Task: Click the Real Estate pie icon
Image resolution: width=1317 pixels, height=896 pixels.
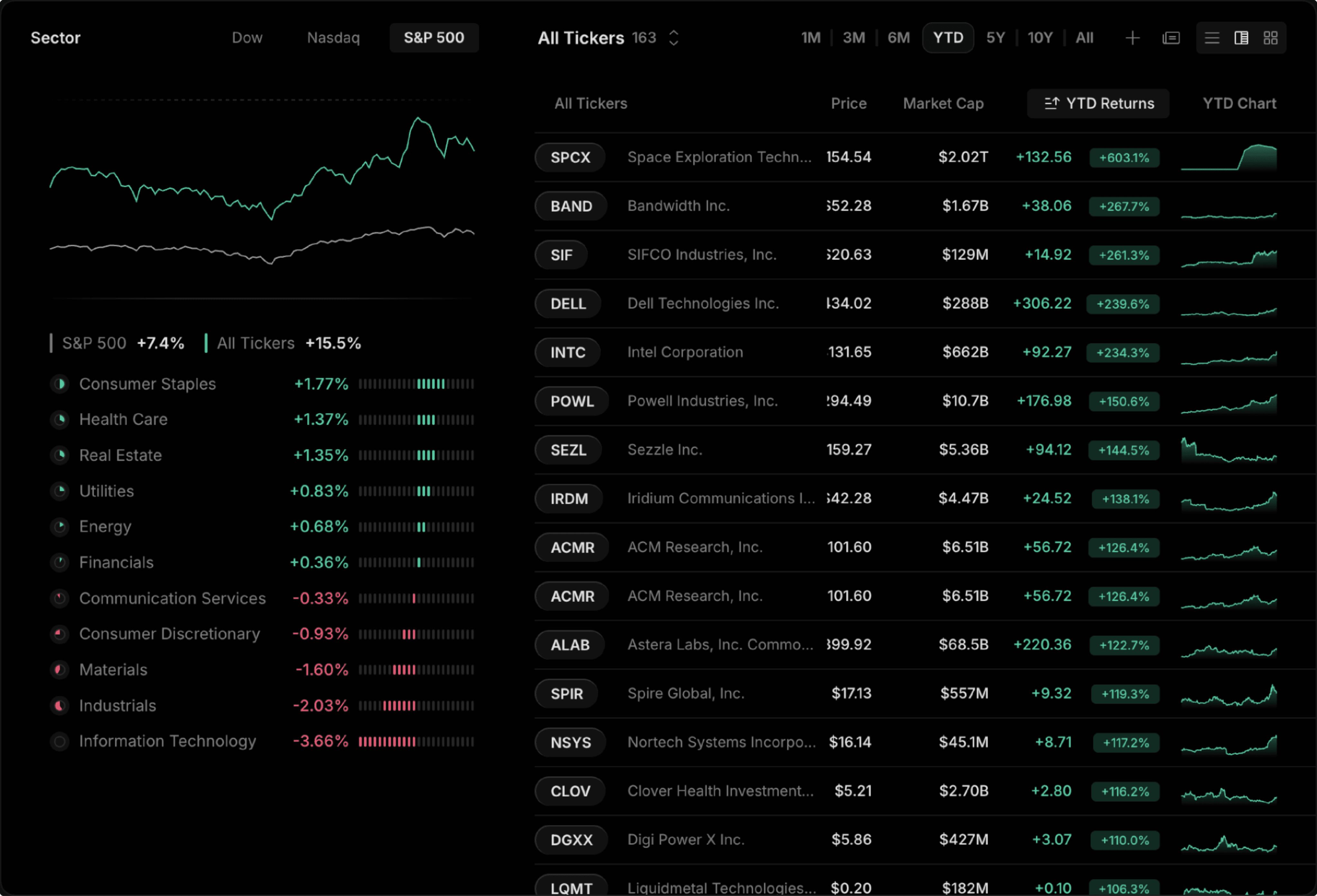Action: pos(59,455)
